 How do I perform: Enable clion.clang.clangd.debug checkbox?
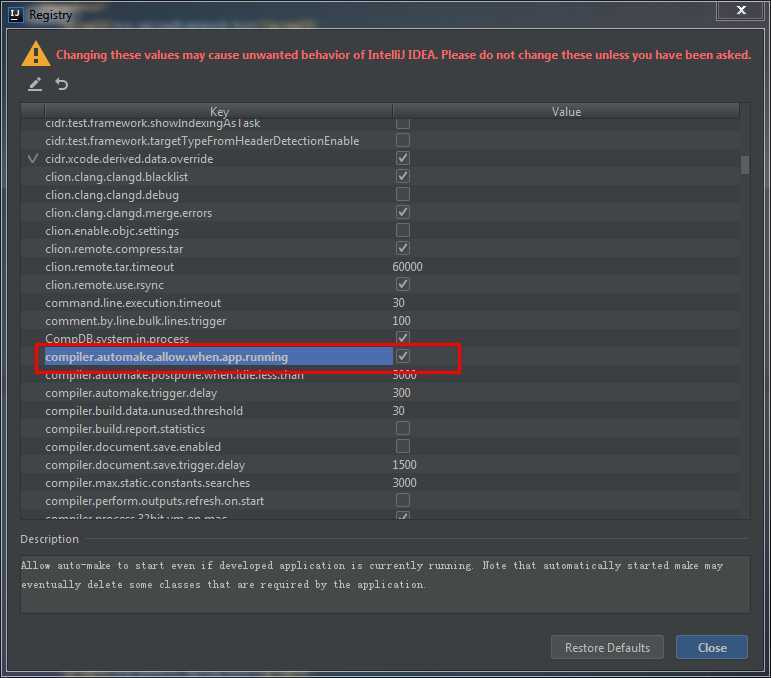point(402,195)
